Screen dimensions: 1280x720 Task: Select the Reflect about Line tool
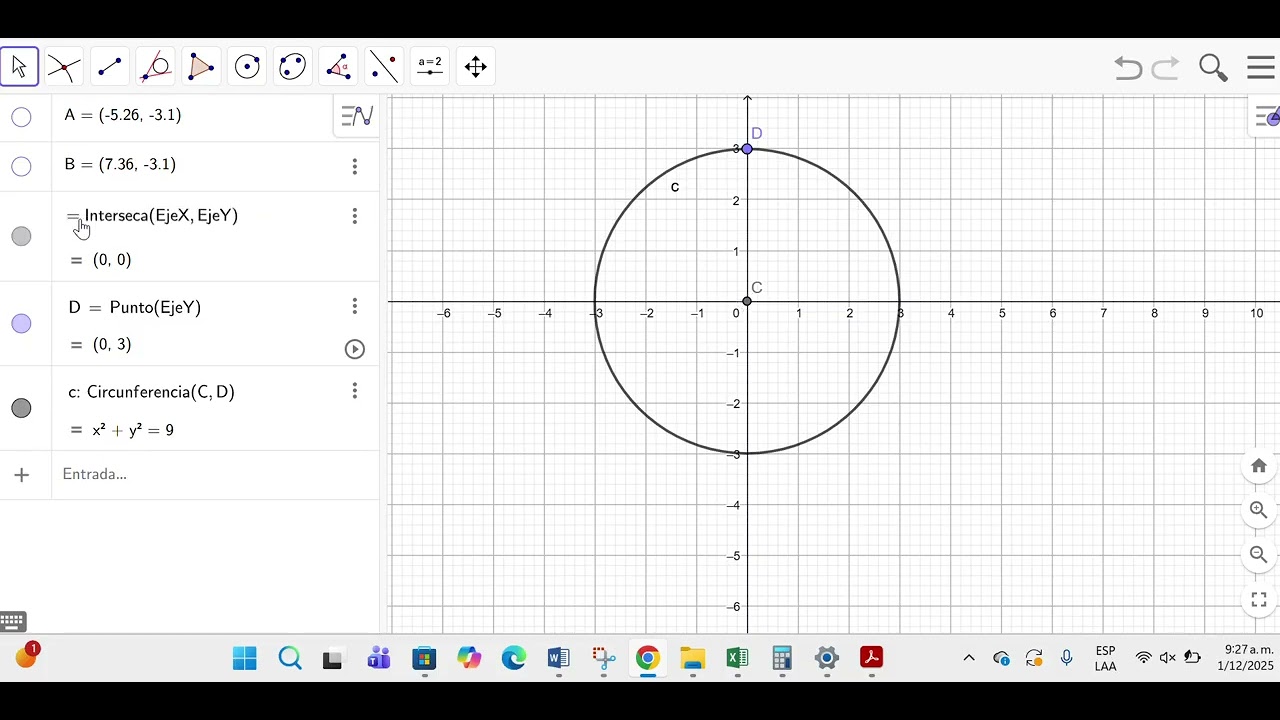[x=384, y=67]
